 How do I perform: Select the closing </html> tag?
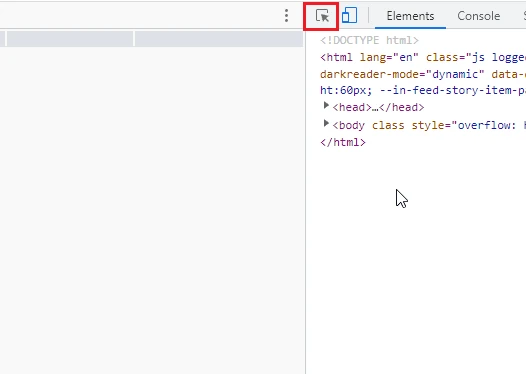pos(343,142)
